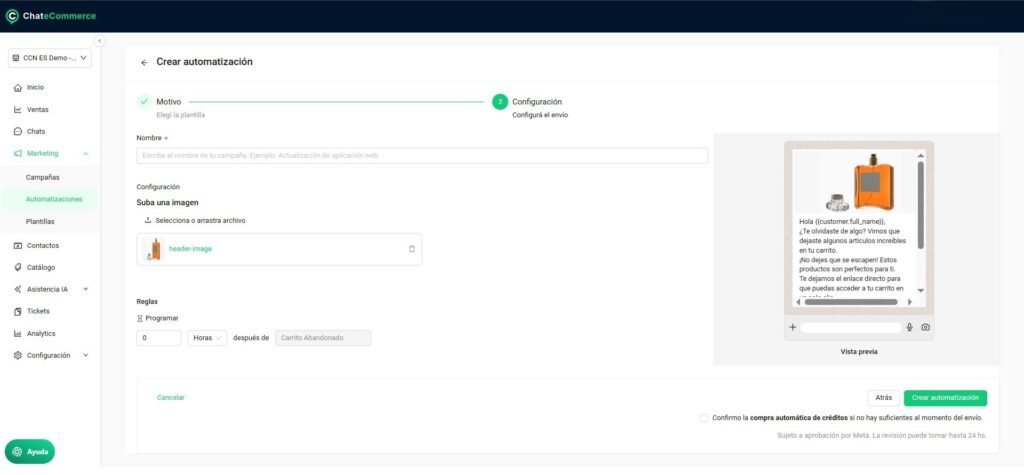Click the Ventas chart icon
Screen dimensions: 1024x475
(18, 110)
